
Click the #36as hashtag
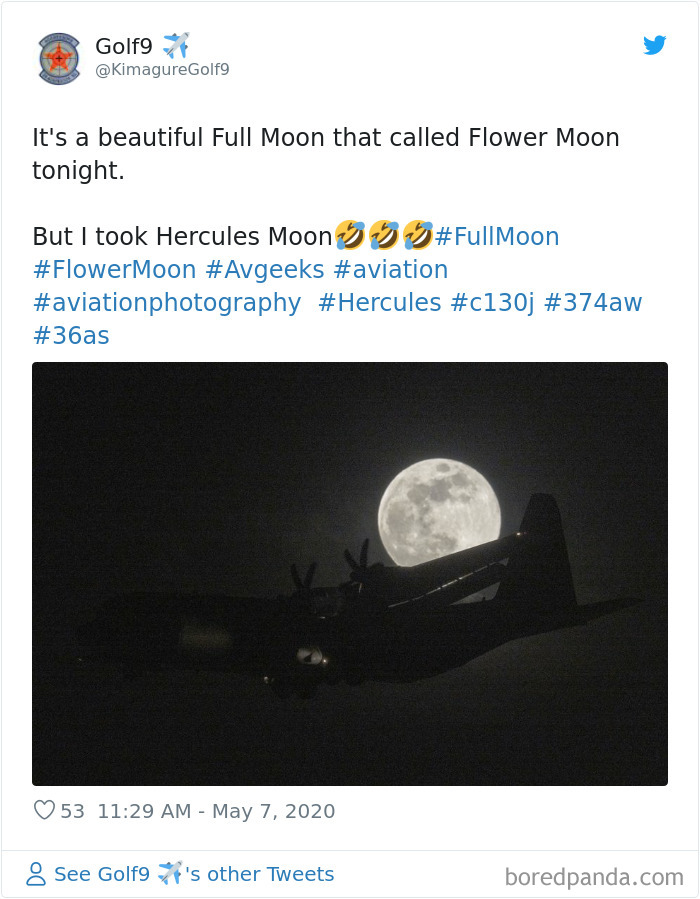pyautogui.click(x=71, y=336)
